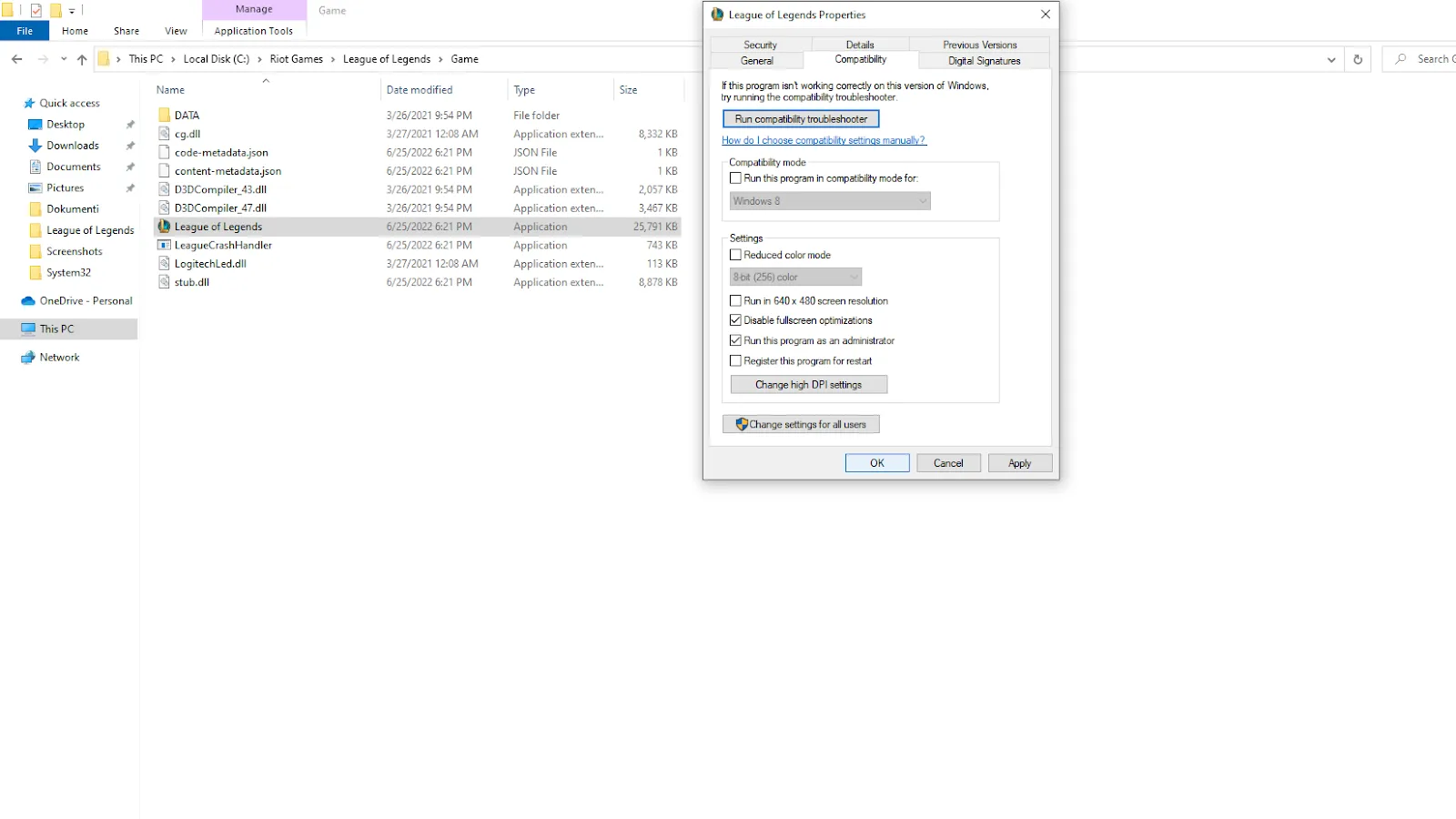
Task: Go forward with the Forward arrow
Action: click(x=43, y=59)
